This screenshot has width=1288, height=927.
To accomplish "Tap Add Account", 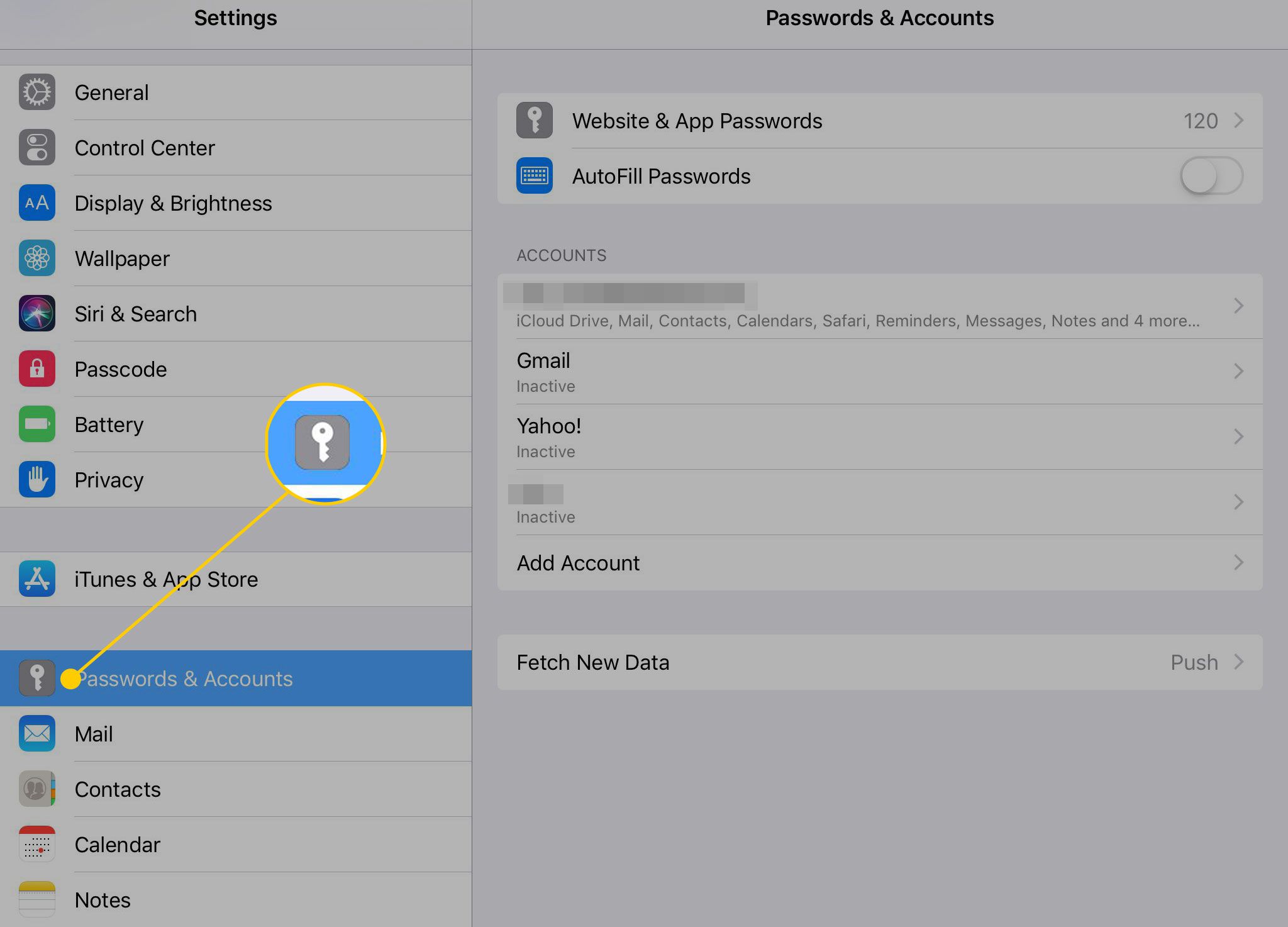I will coord(880,563).
